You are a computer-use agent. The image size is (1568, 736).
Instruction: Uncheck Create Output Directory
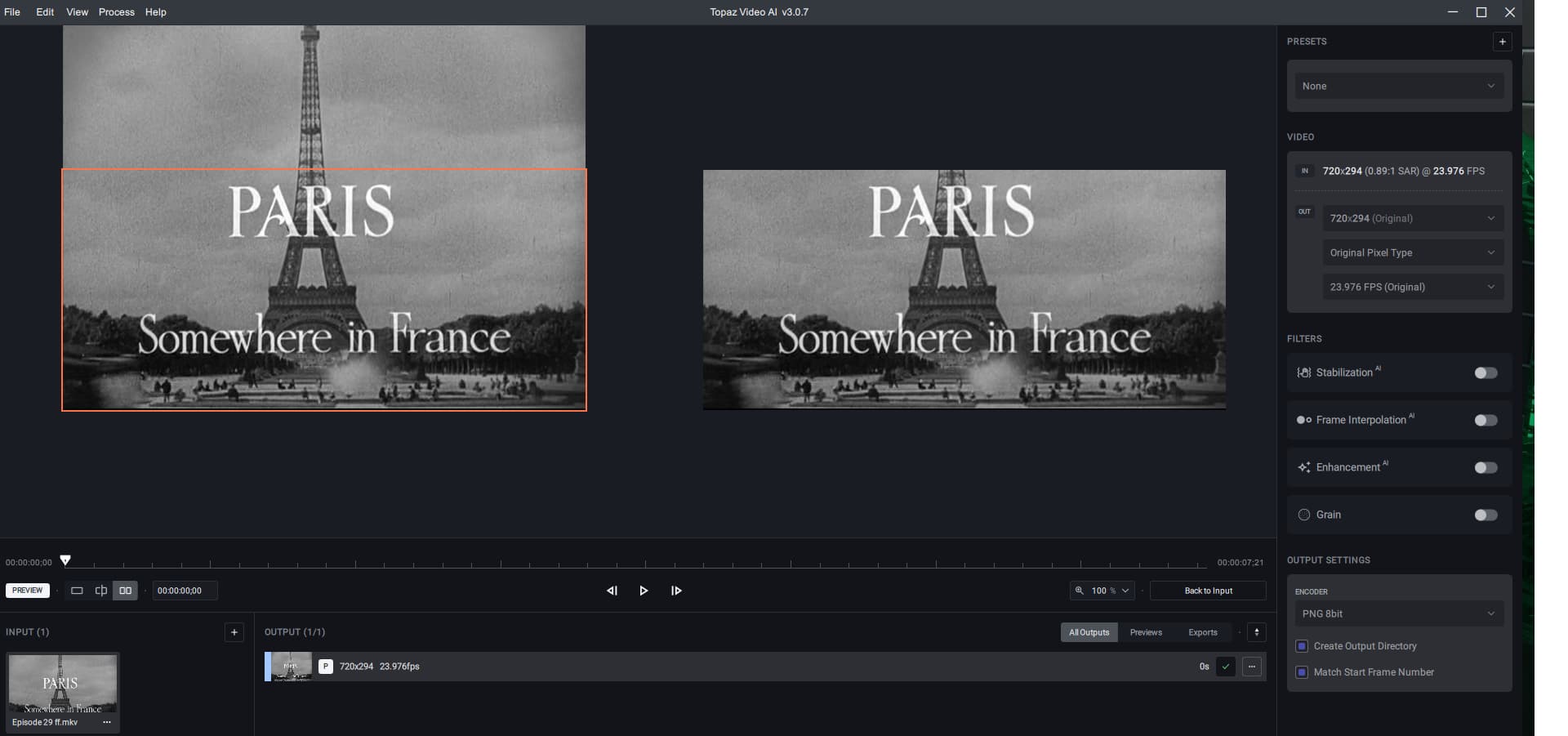[1301, 646]
